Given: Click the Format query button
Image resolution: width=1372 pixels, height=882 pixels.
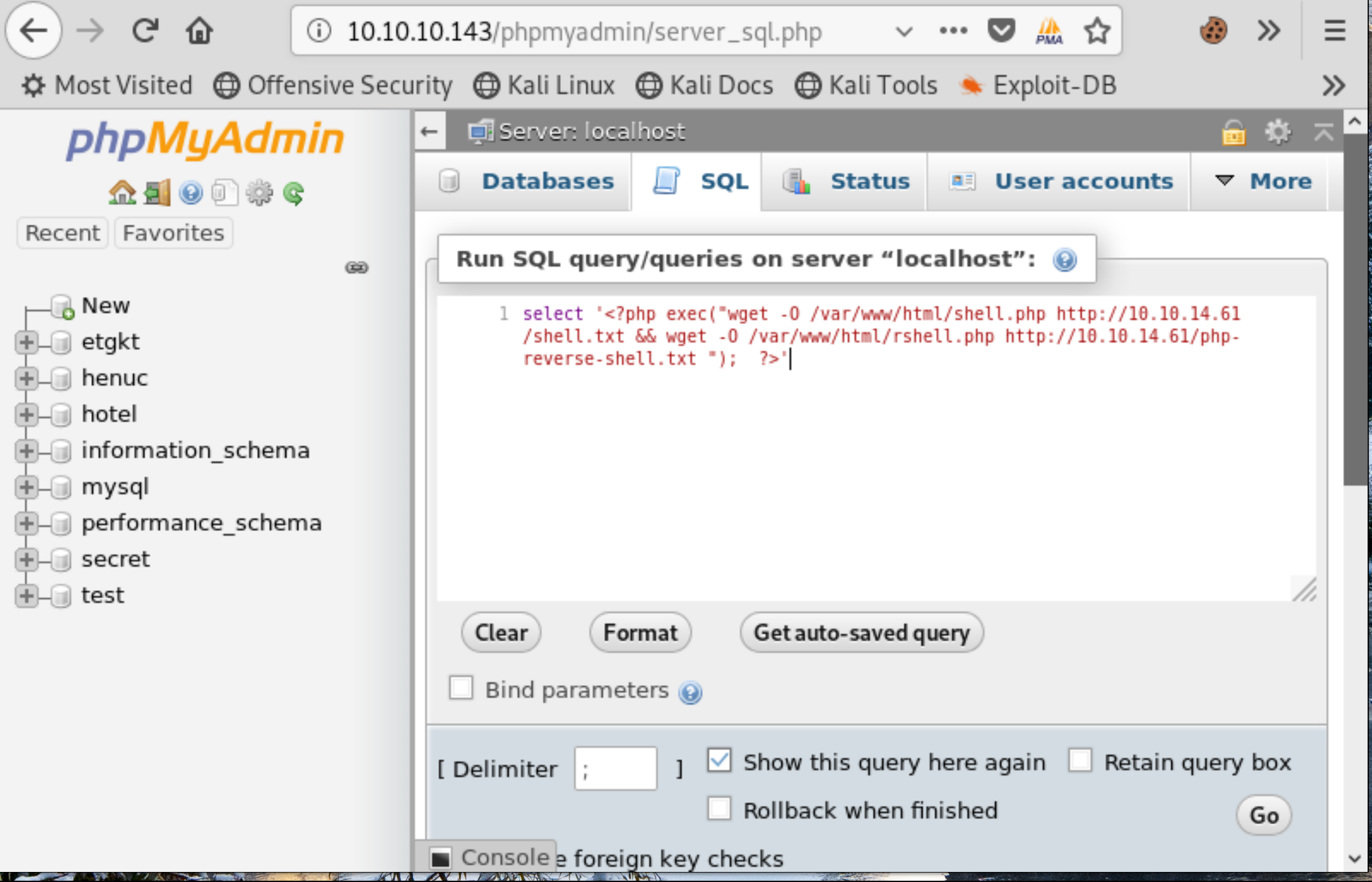Looking at the screenshot, I should click(x=641, y=632).
